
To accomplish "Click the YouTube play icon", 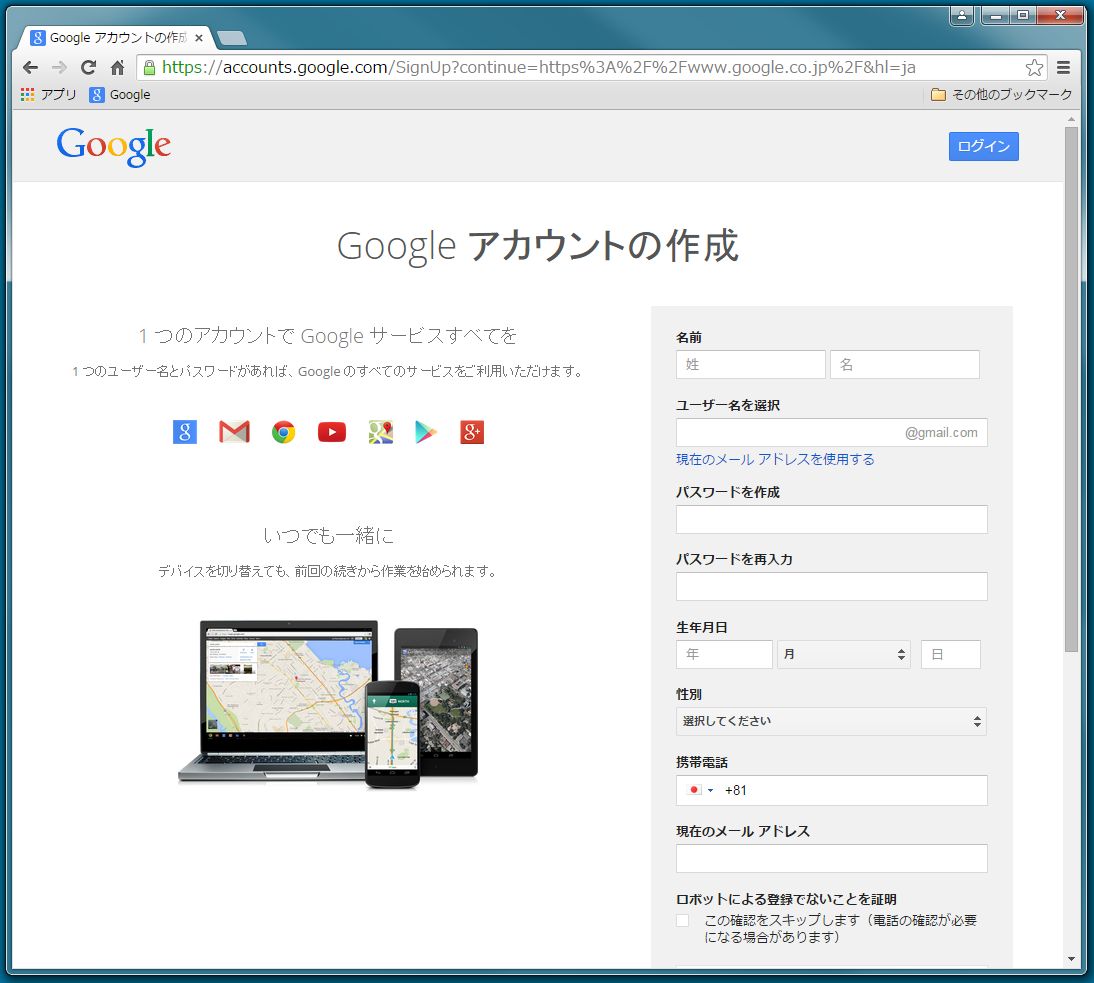I will tap(332, 432).
